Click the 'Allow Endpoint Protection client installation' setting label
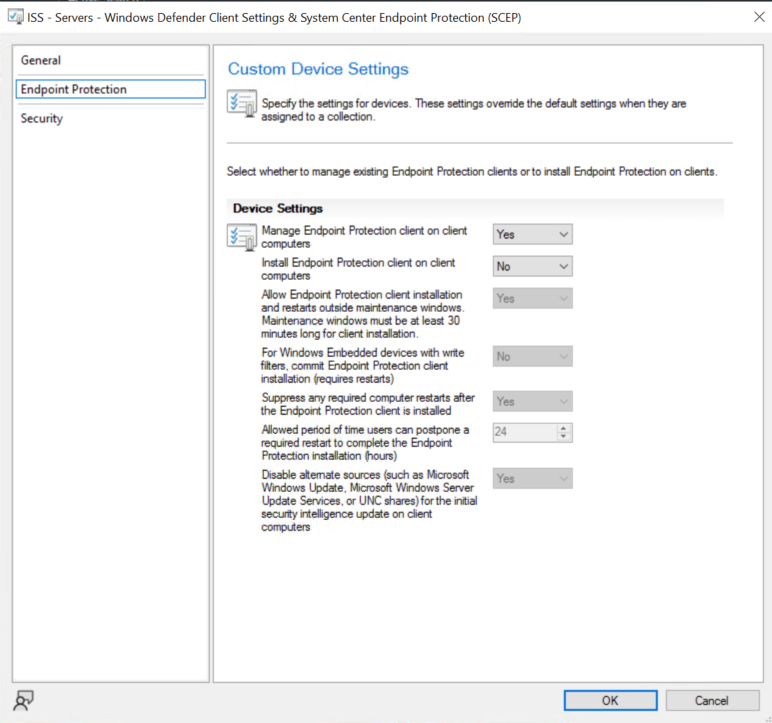The width and height of the screenshot is (772, 723). [x=363, y=314]
